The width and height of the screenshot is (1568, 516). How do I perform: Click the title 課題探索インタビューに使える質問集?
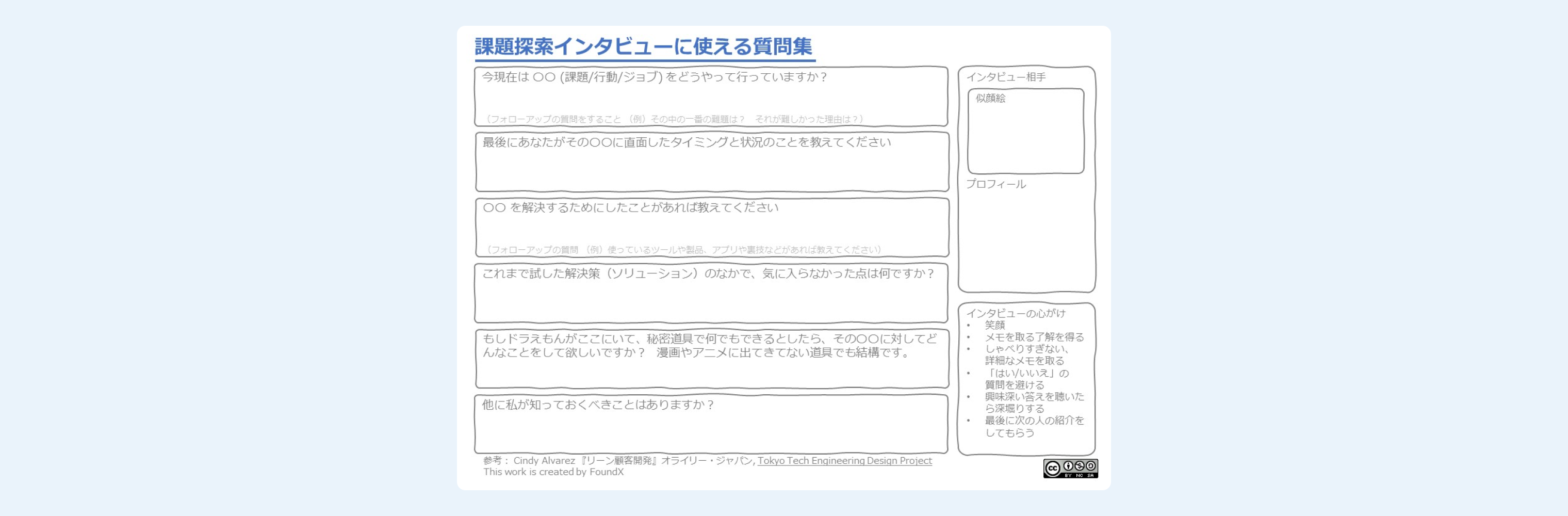643,47
